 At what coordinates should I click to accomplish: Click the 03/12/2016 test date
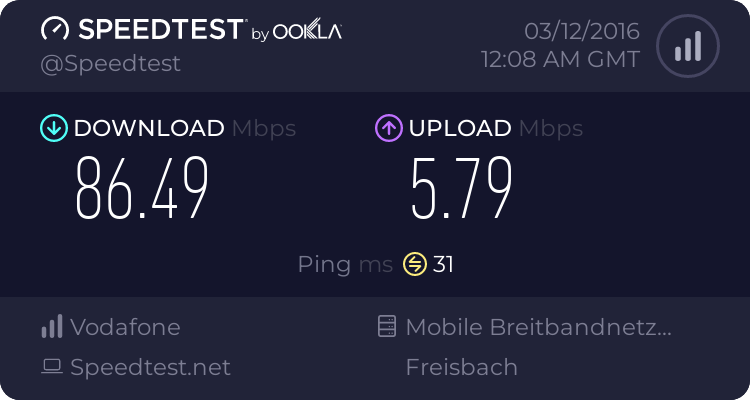582,32
